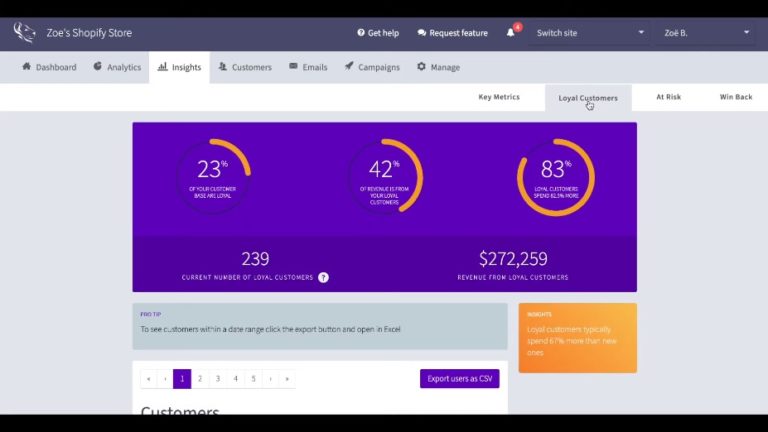
Task: Open Get help in the header
Action: point(376,33)
